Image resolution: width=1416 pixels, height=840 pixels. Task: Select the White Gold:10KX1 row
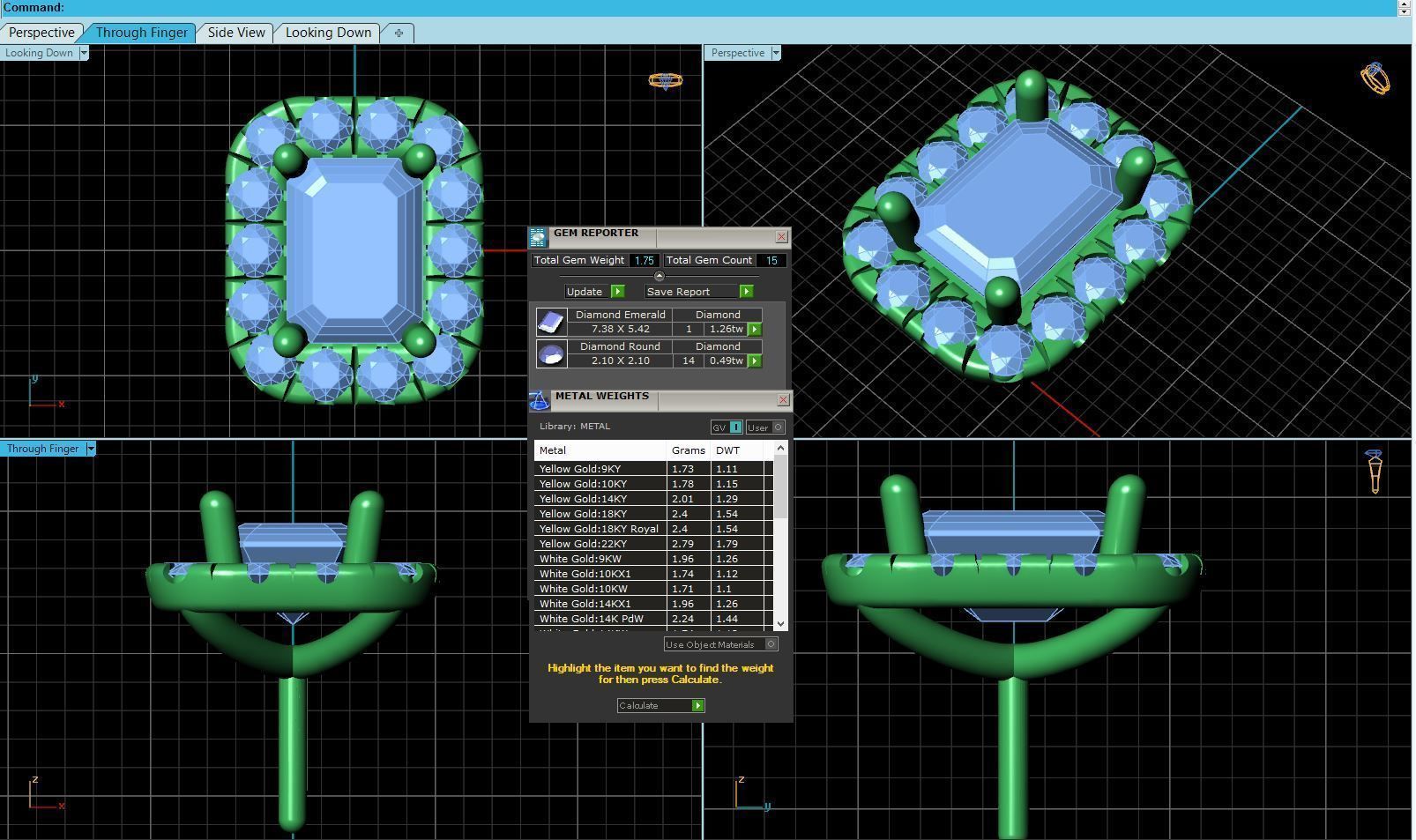click(653, 574)
